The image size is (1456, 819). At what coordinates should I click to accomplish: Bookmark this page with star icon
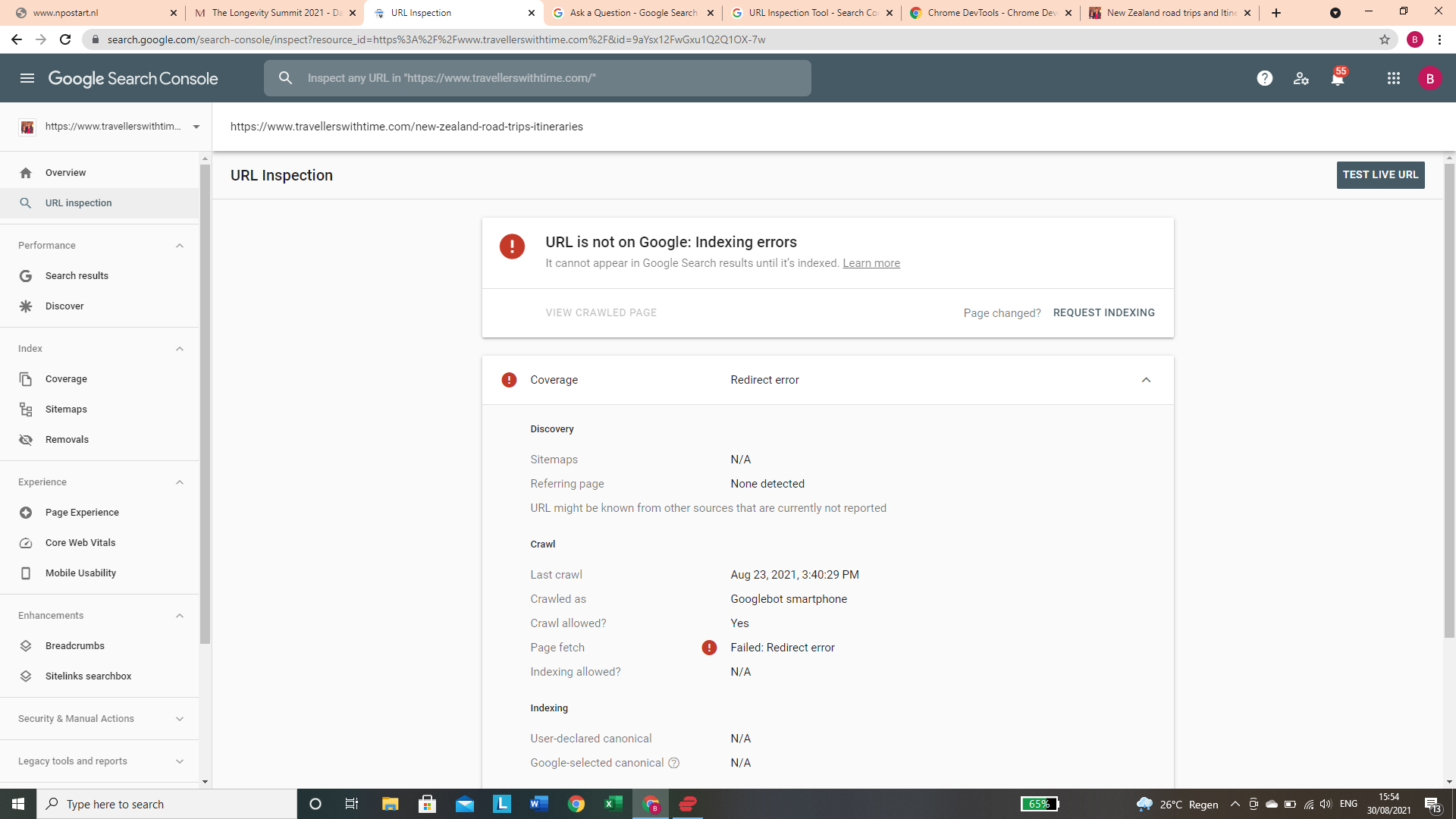tap(1384, 39)
